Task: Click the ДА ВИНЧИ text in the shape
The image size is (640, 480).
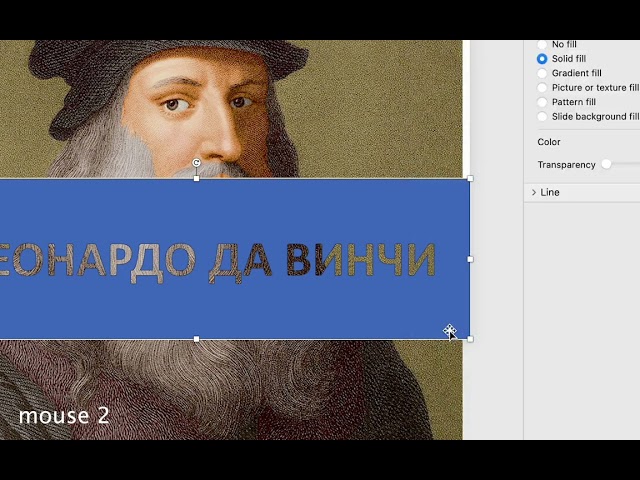Action: 322,261
